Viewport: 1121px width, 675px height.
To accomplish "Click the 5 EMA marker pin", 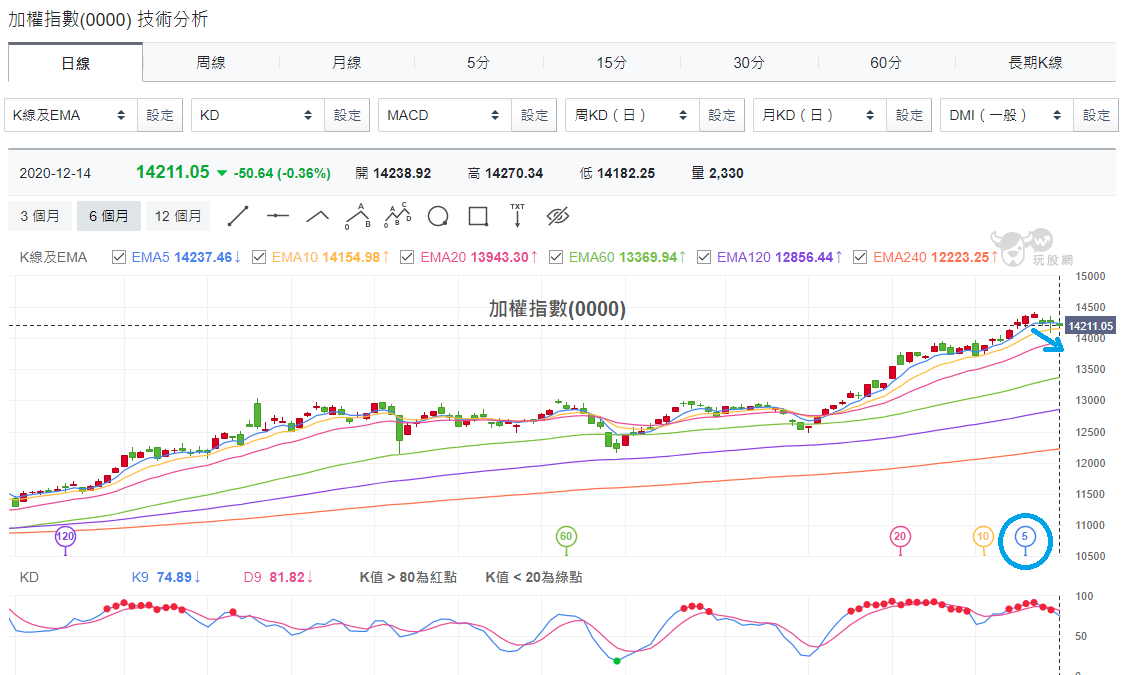I will pos(1024,537).
